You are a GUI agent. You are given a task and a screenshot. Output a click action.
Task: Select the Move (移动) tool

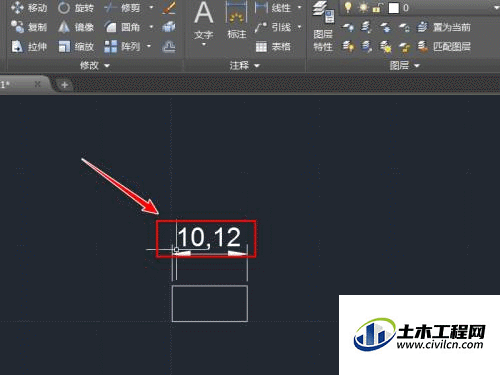pos(29,8)
